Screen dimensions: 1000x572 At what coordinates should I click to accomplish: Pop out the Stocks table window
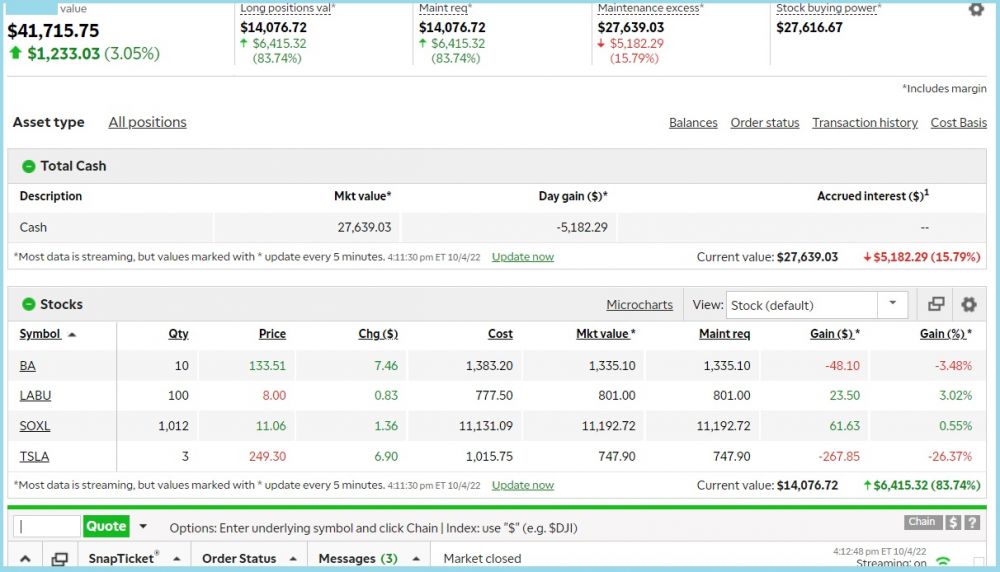(x=936, y=305)
